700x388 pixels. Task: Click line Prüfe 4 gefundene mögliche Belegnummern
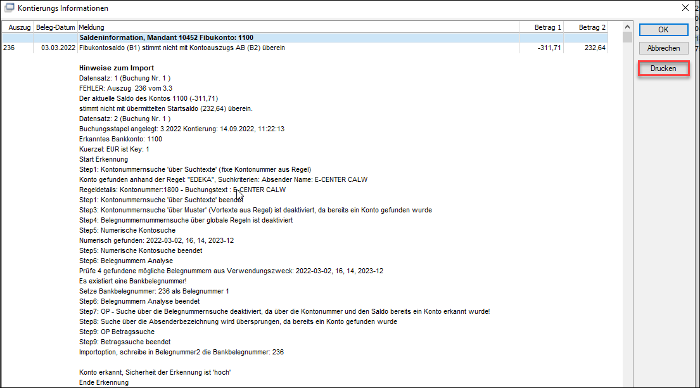point(231,271)
